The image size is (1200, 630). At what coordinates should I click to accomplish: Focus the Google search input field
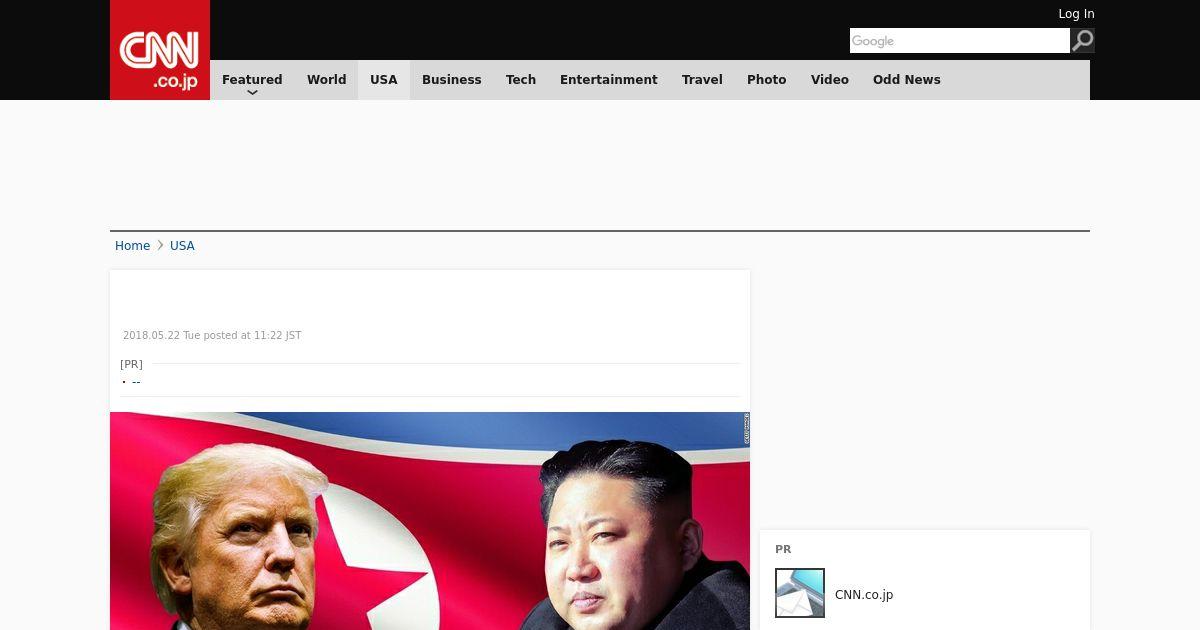click(960, 40)
